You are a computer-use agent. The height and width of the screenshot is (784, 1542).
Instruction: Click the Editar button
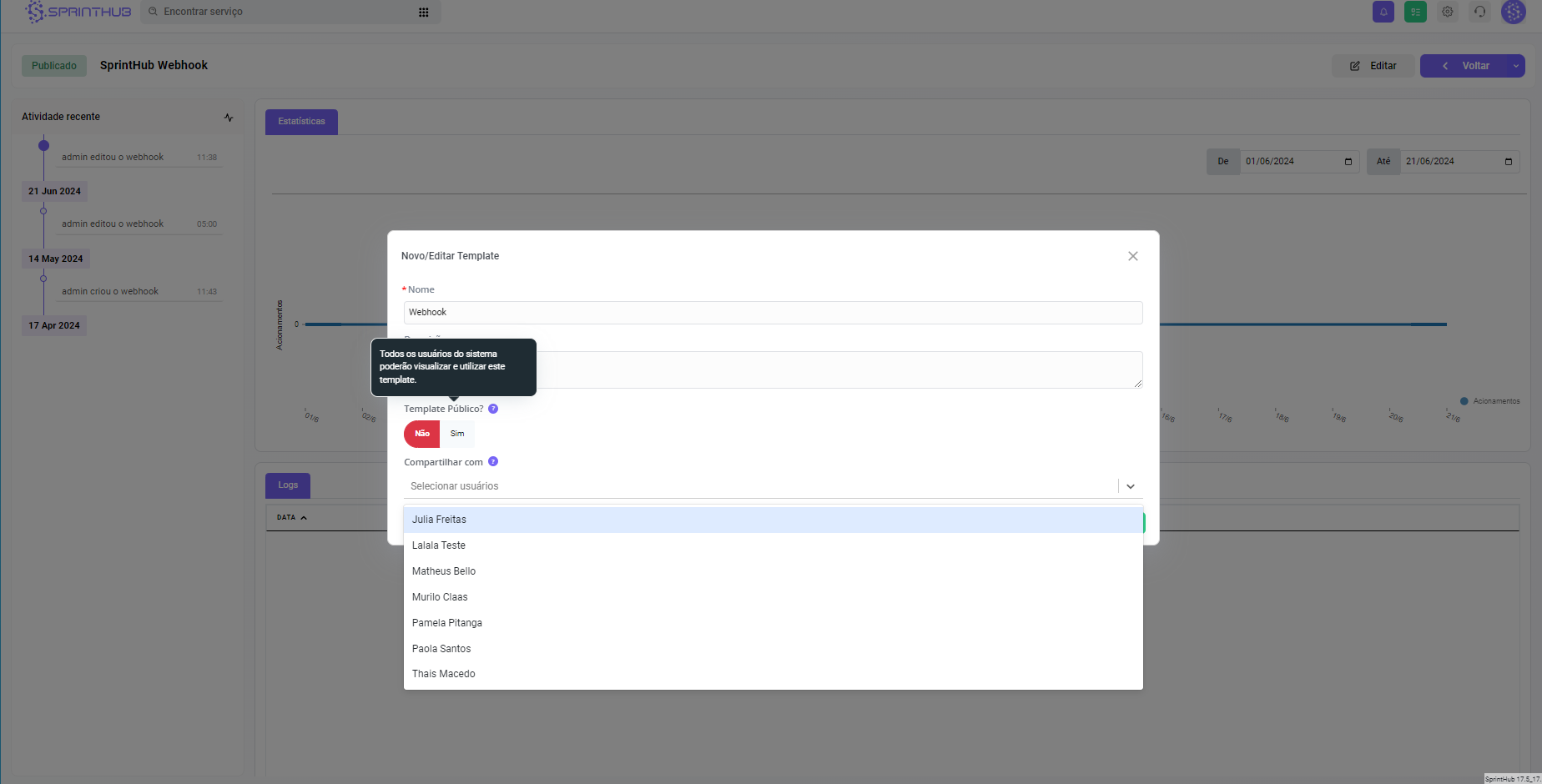pyautogui.click(x=1373, y=66)
